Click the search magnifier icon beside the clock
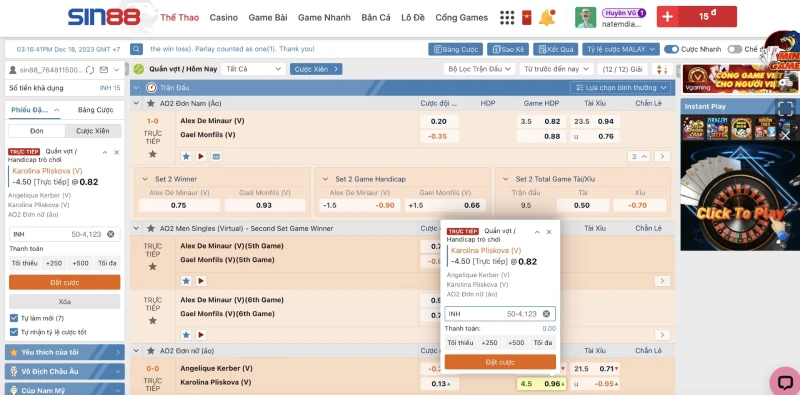 pos(136,49)
